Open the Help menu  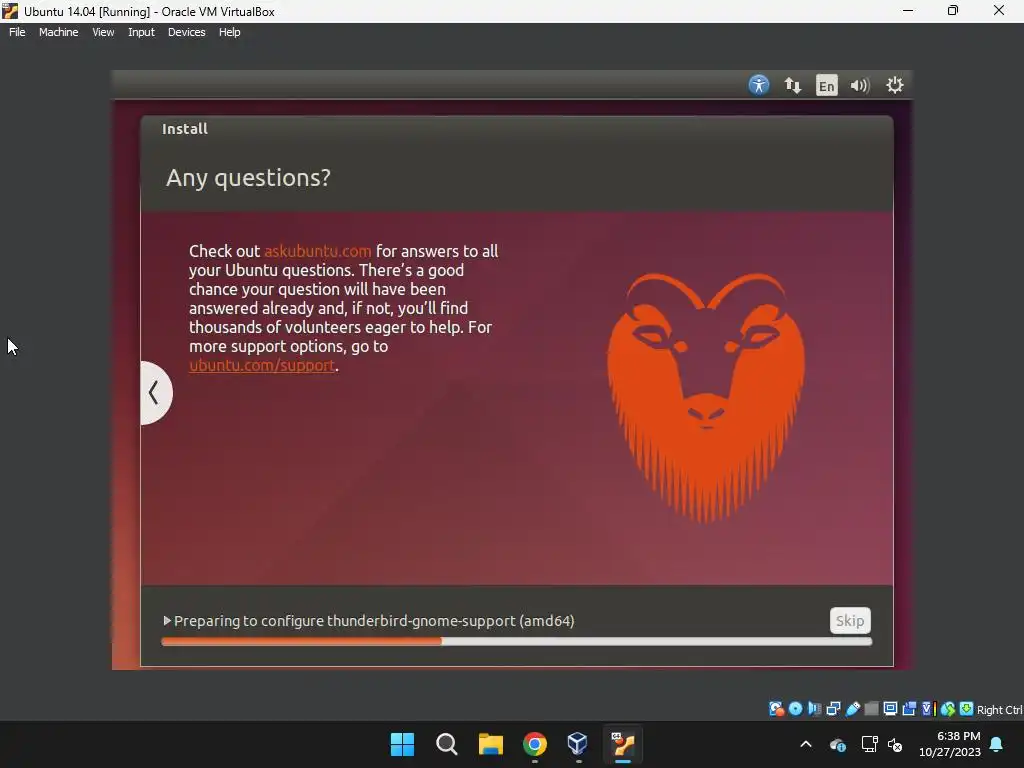229,32
